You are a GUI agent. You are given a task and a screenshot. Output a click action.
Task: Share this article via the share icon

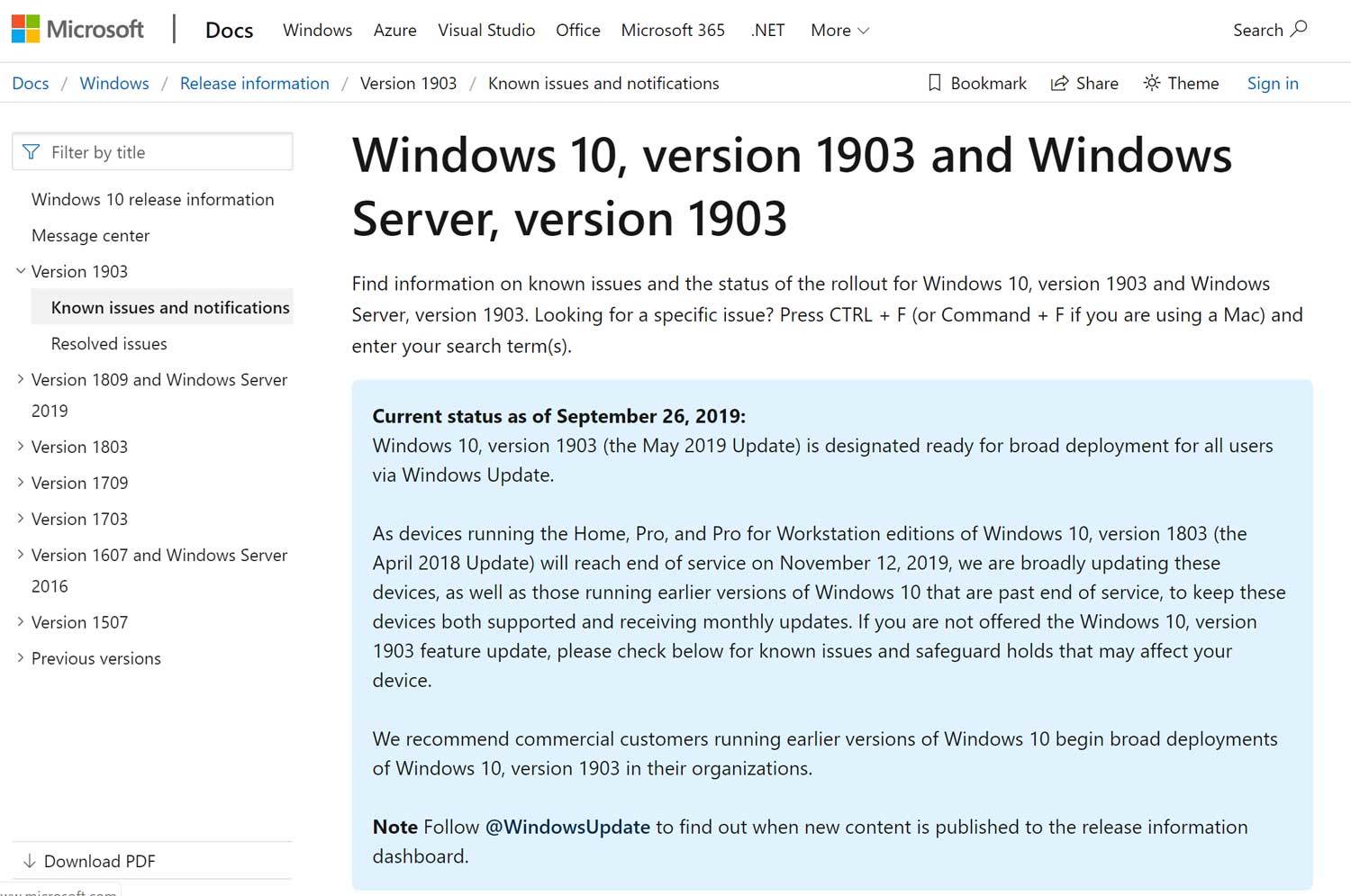[x=1058, y=83]
